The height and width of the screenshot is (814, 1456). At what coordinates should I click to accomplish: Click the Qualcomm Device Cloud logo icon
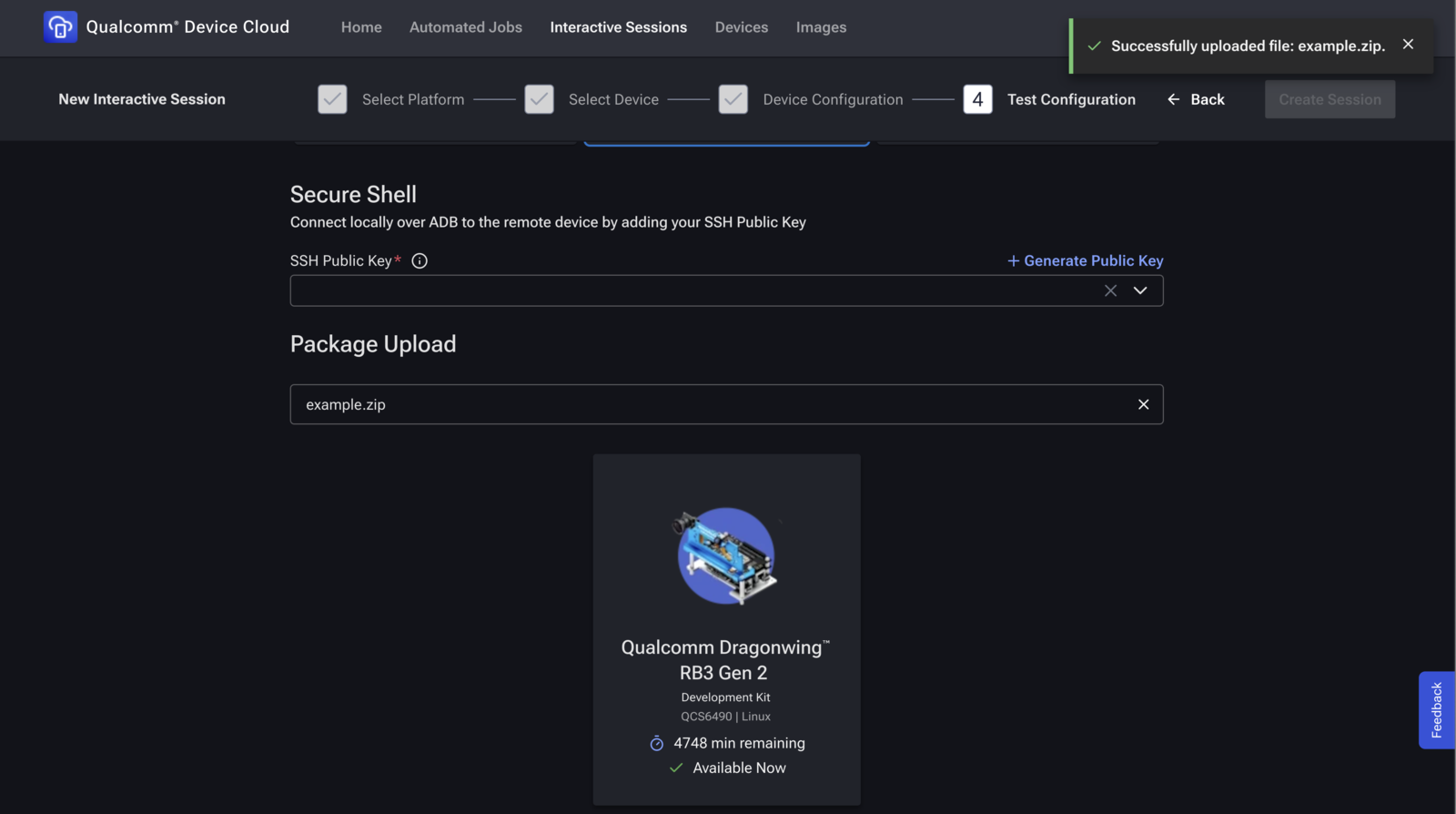click(60, 27)
